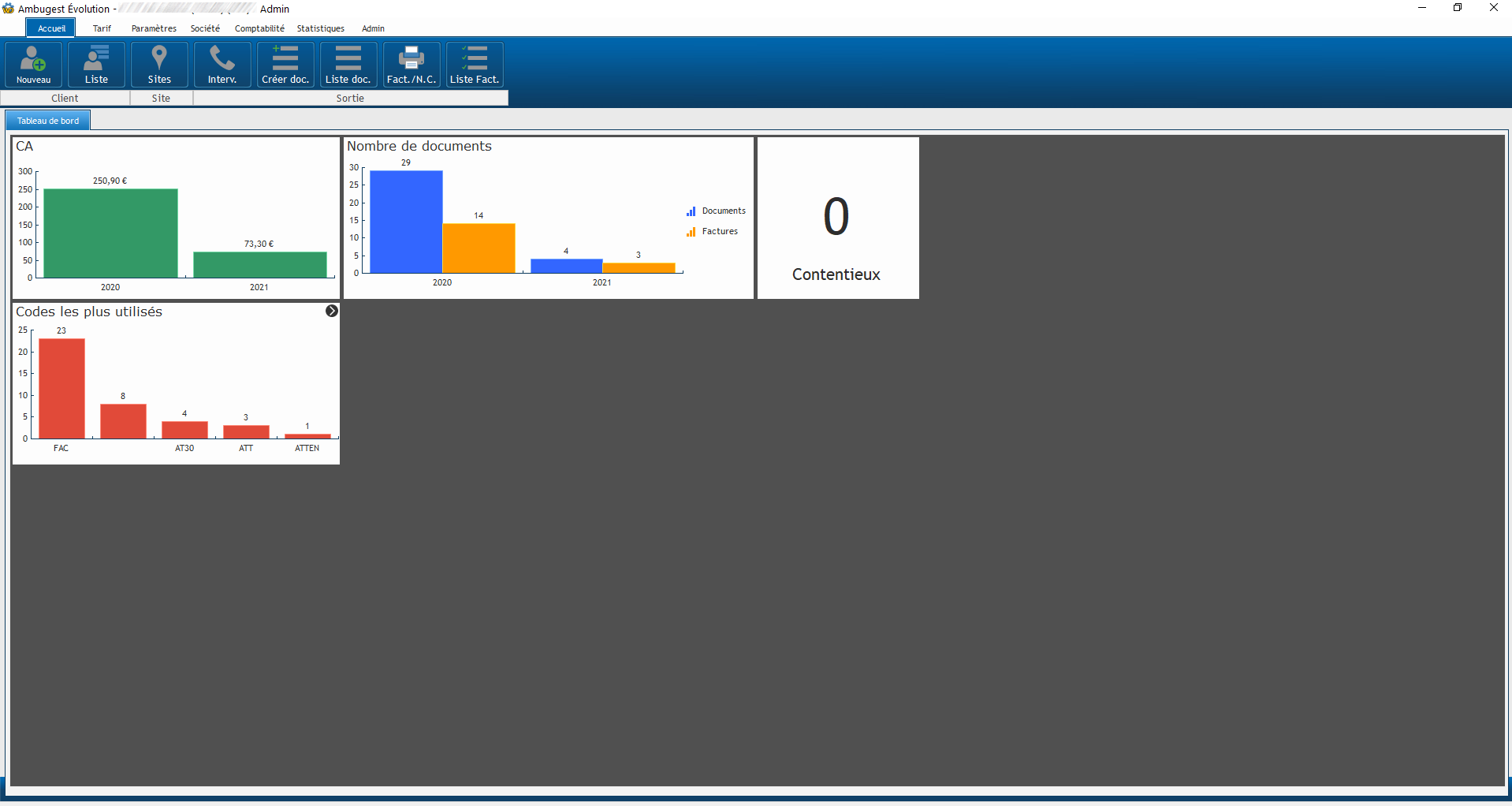This screenshot has width=1512, height=806.
Task: Expand the Codes les plus utilisés arrow
Action: pyautogui.click(x=332, y=311)
